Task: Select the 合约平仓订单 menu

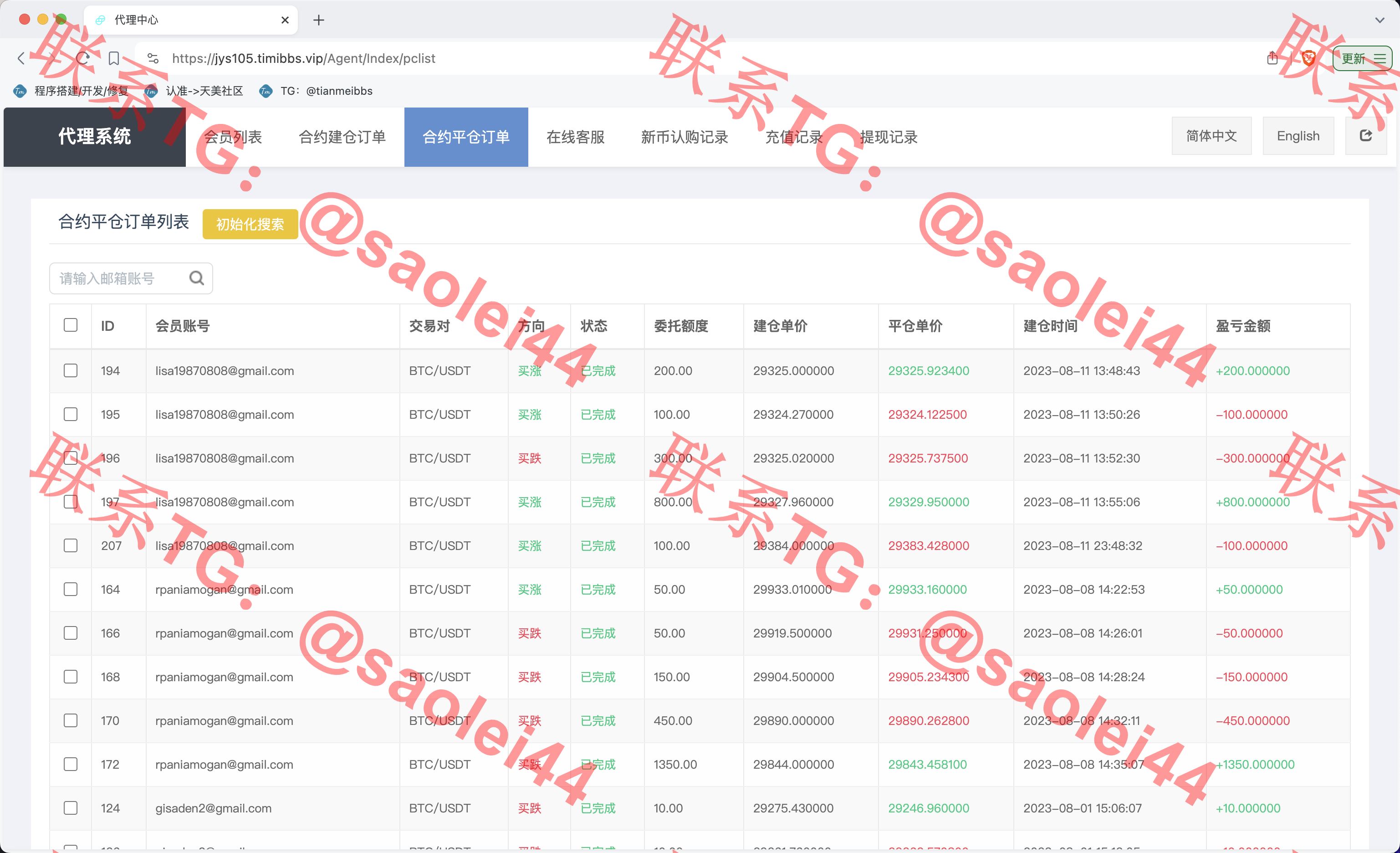Action: click(x=466, y=136)
